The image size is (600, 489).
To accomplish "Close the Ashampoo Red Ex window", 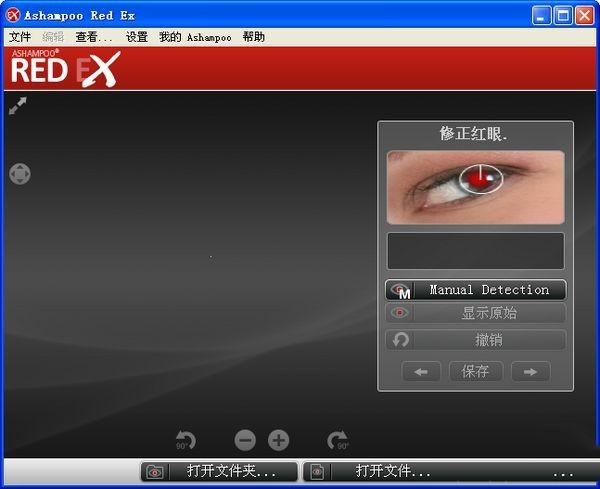I will coord(585,16).
